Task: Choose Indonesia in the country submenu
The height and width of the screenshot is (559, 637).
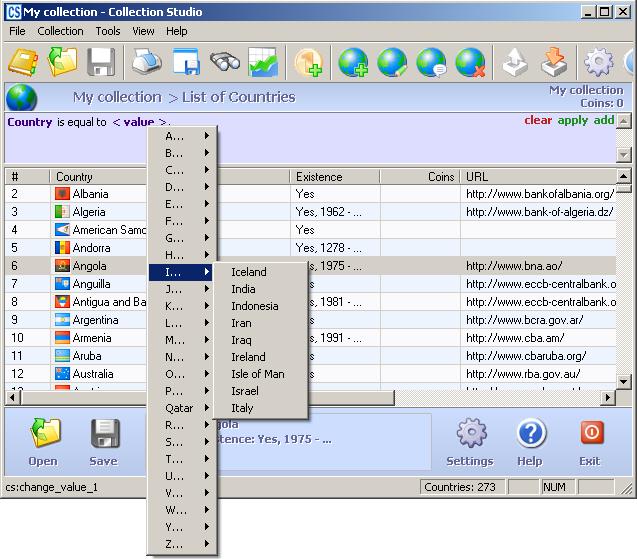Action: 261,306
